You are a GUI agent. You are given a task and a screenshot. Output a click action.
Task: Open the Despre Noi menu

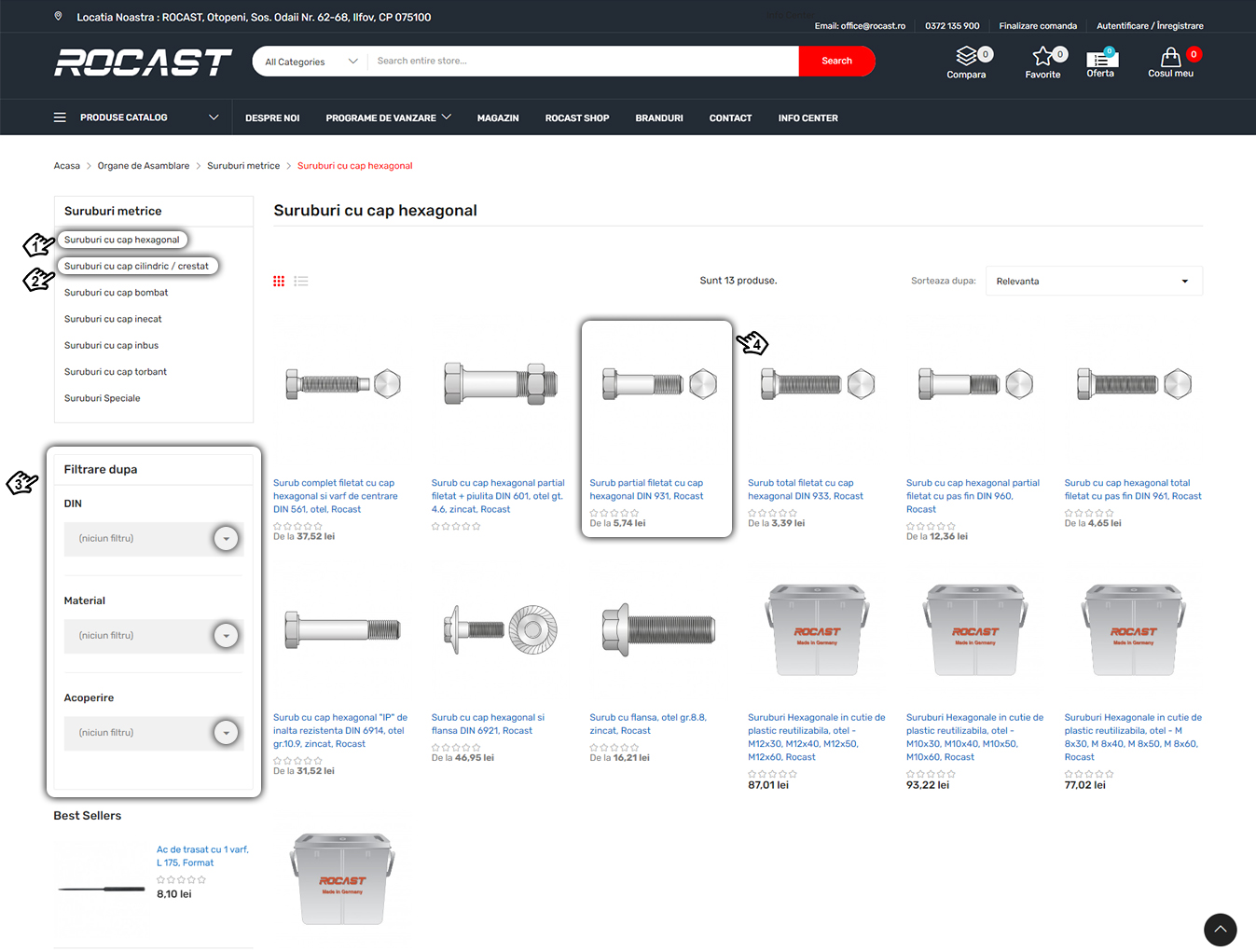tap(272, 118)
